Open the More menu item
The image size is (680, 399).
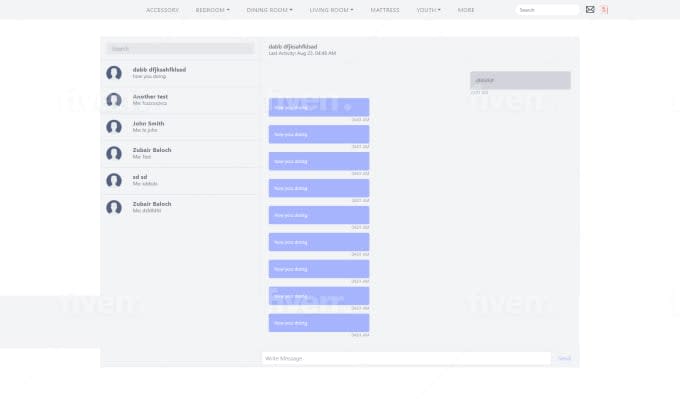tap(466, 10)
